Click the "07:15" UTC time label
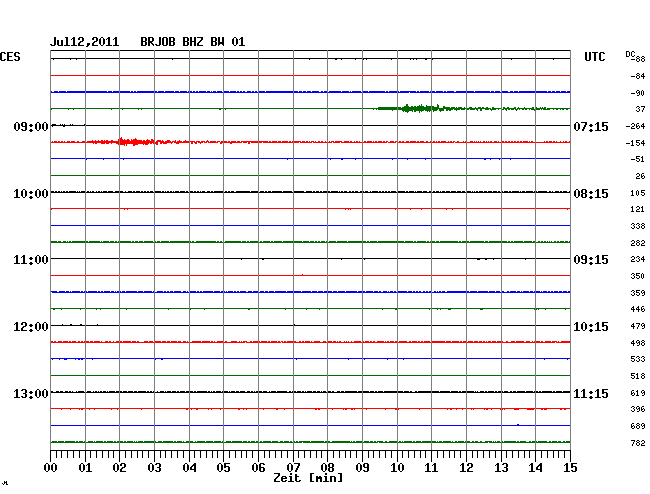The image size is (650, 494). coord(591,126)
